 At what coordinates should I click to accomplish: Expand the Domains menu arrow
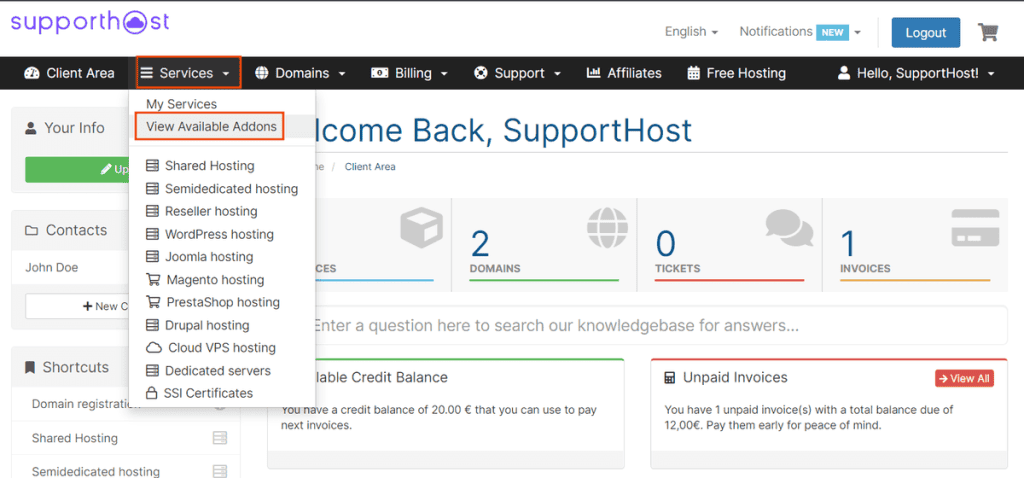coord(342,74)
